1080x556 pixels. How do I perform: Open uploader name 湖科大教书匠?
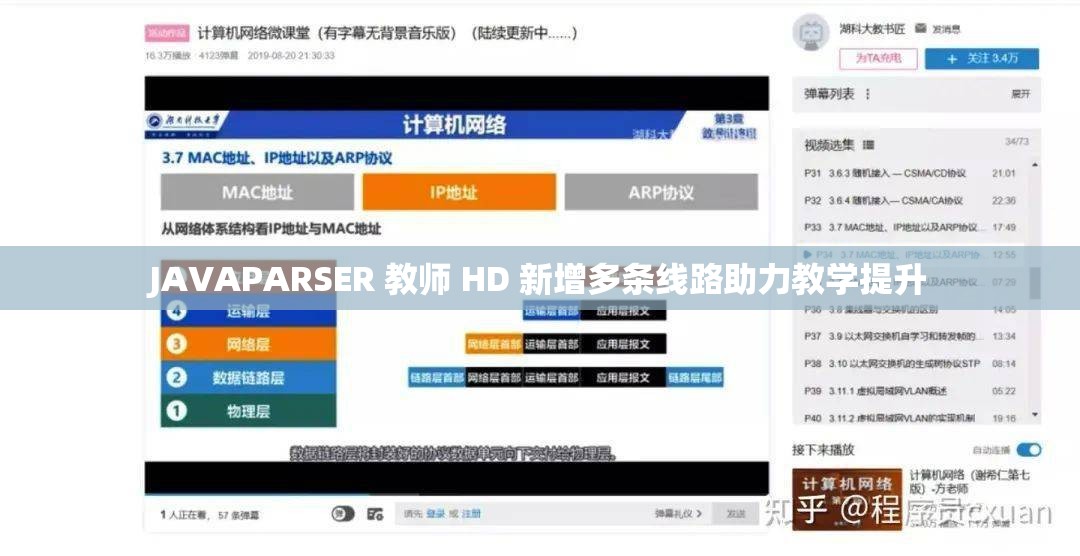(872, 28)
